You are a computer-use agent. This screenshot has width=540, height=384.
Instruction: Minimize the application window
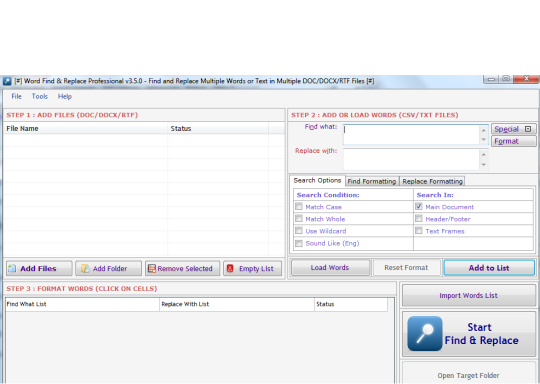(491, 79)
